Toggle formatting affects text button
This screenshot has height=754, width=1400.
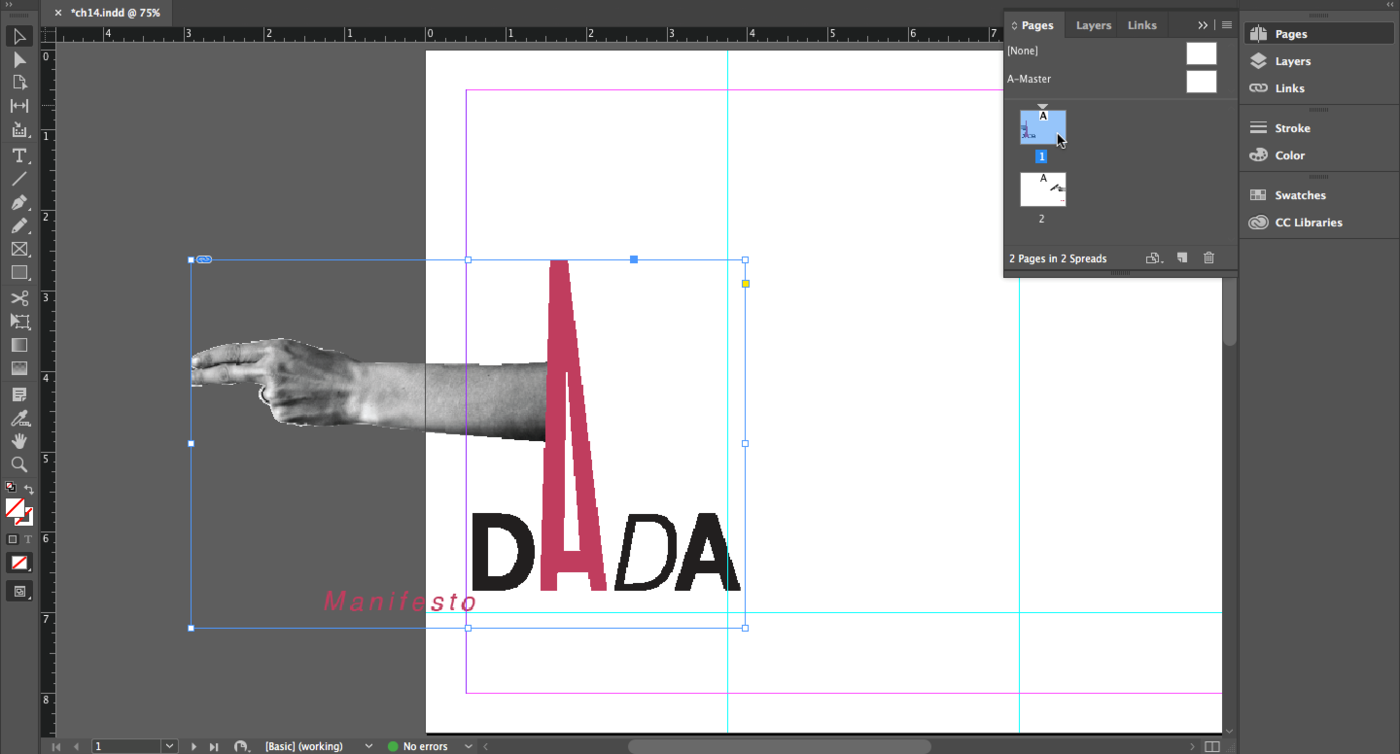tap(28, 539)
